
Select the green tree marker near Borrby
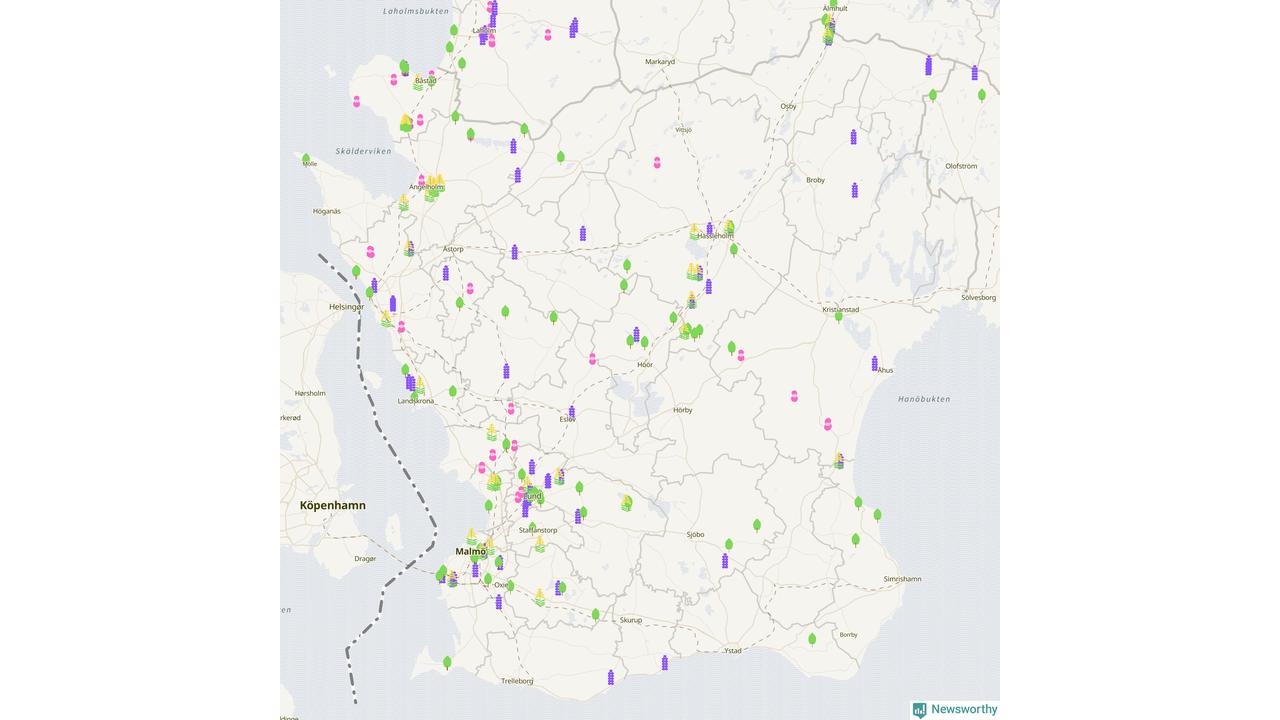tap(812, 638)
